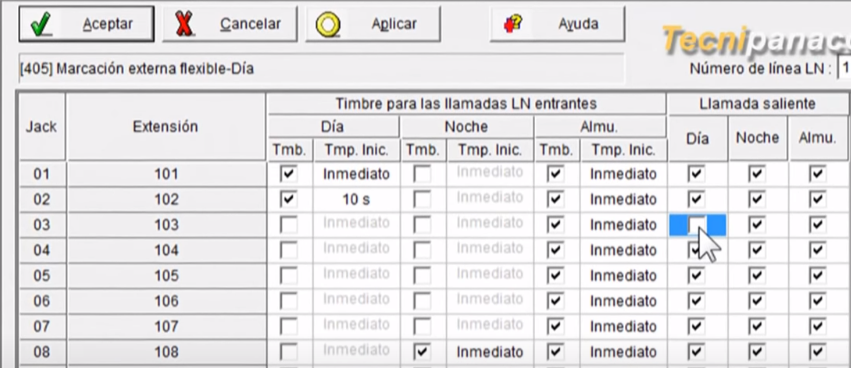Open Almu. Tmp. Inic. 'Inmediato' for extension 108
Screen dimensions: 851x368
coord(623,352)
